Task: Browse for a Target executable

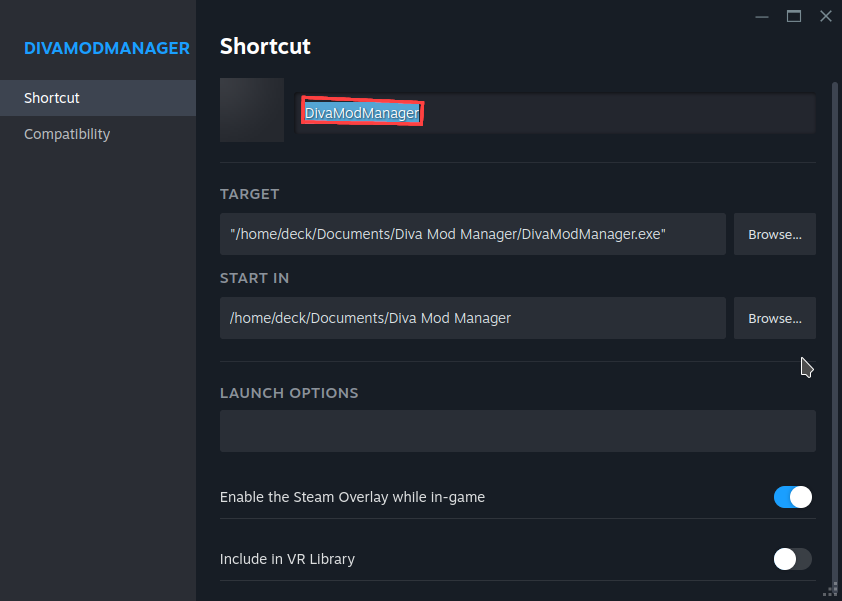Action: click(775, 234)
